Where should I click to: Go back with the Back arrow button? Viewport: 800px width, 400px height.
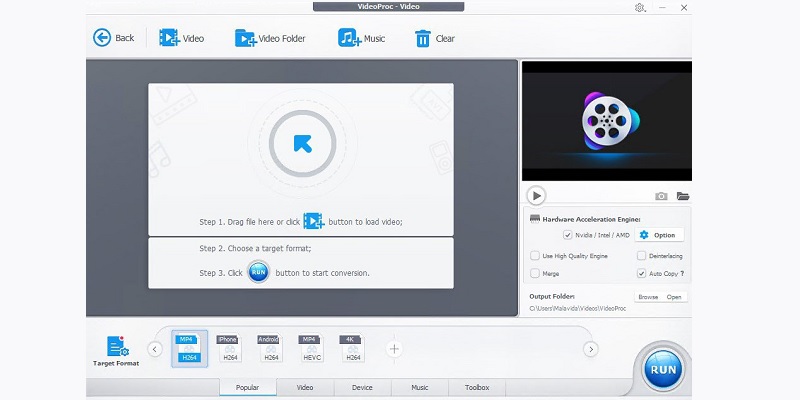pos(113,38)
